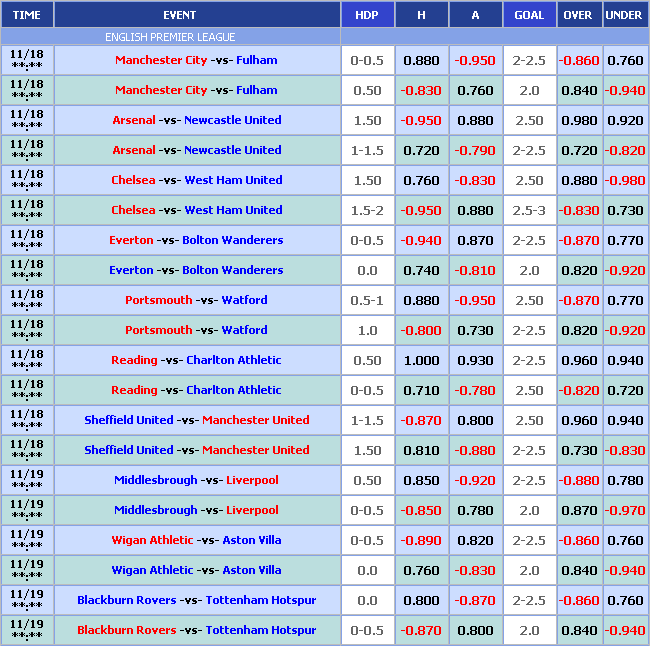
Task: Select home odds -0.800 for Portsmouth
Action: (421, 330)
